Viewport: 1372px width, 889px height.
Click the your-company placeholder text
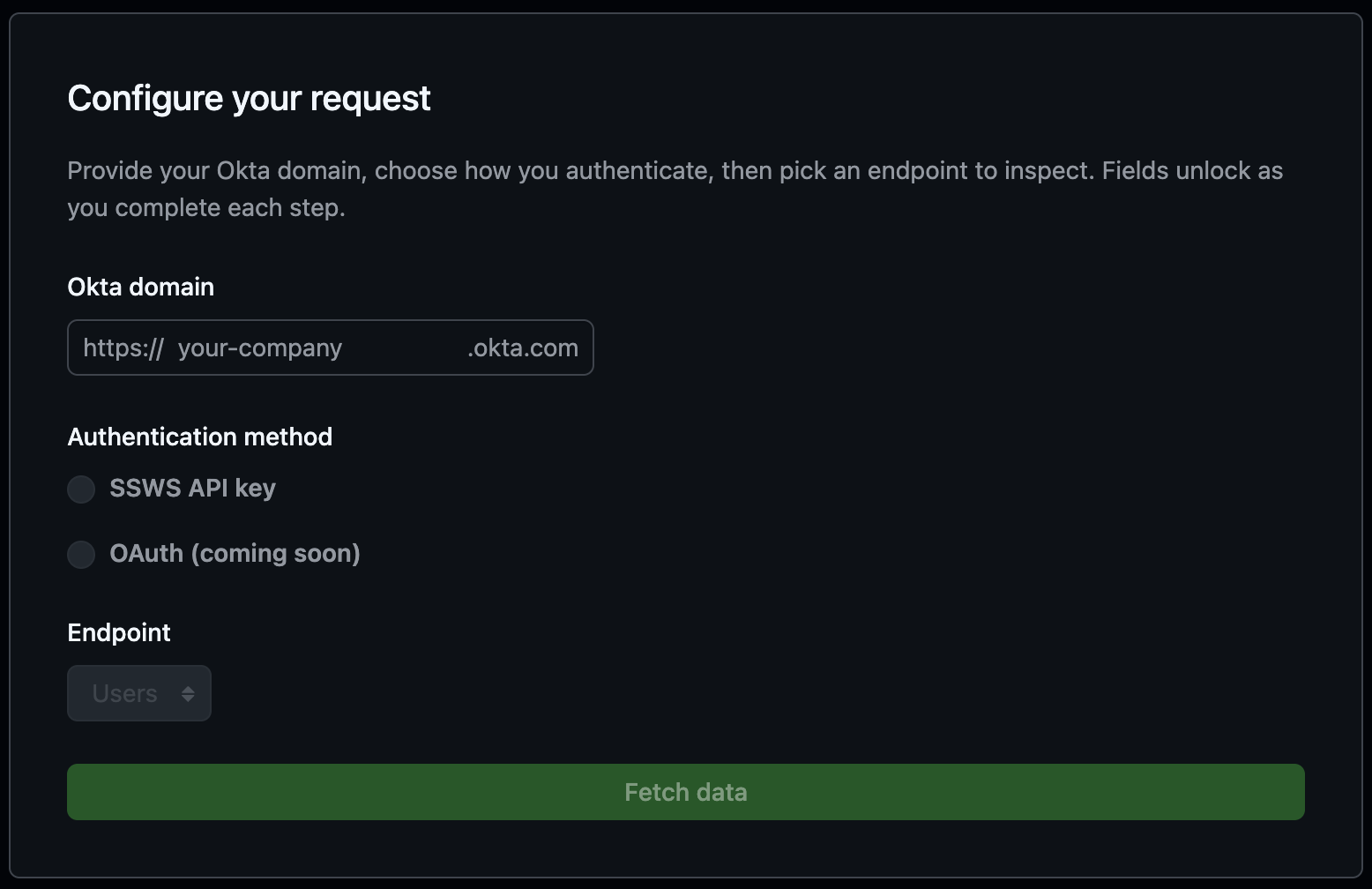pyautogui.click(x=260, y=347)
